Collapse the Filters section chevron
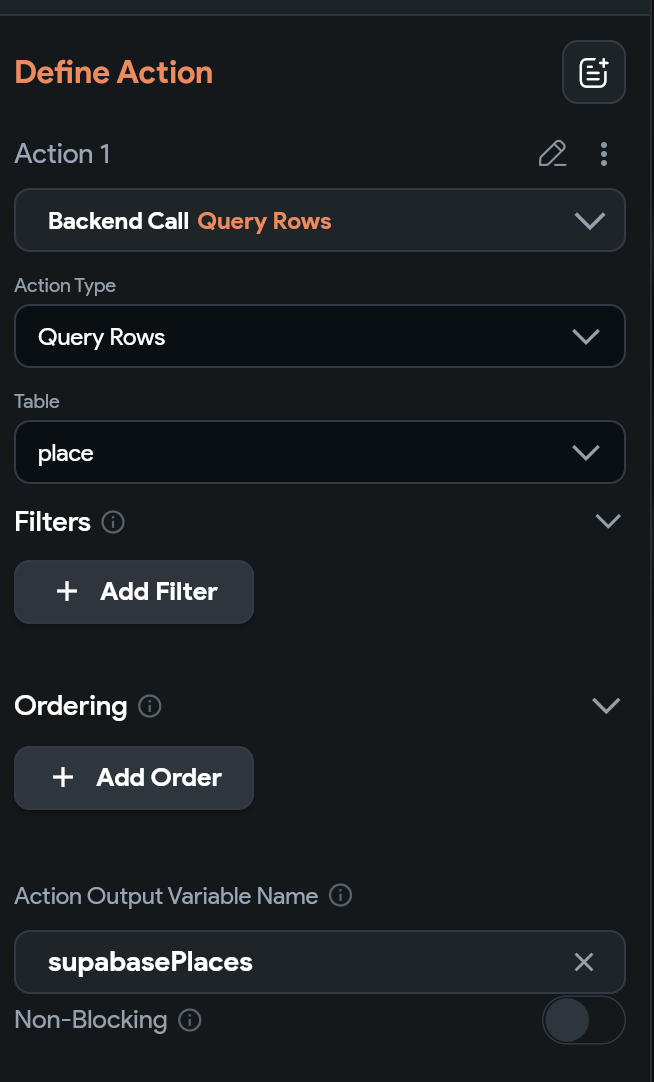This screenshot has width=654, height=1082. 607,522
